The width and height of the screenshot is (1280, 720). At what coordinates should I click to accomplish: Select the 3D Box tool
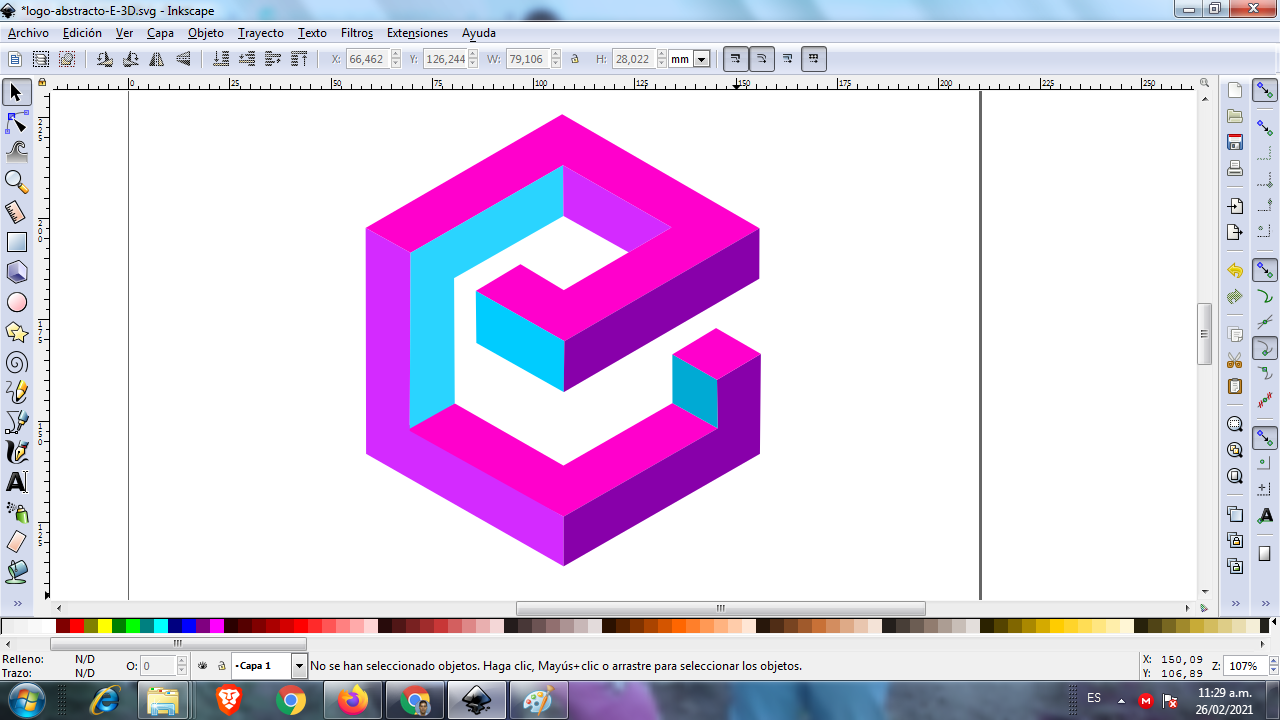(16, 272)
